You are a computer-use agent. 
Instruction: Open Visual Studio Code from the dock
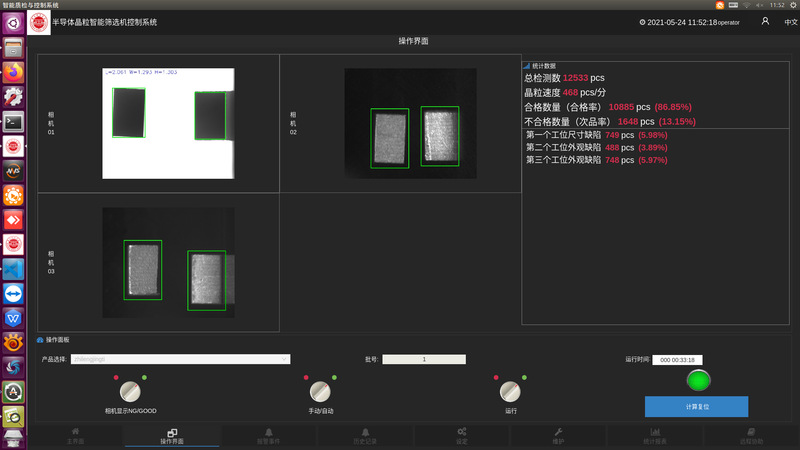click(14, 268)
